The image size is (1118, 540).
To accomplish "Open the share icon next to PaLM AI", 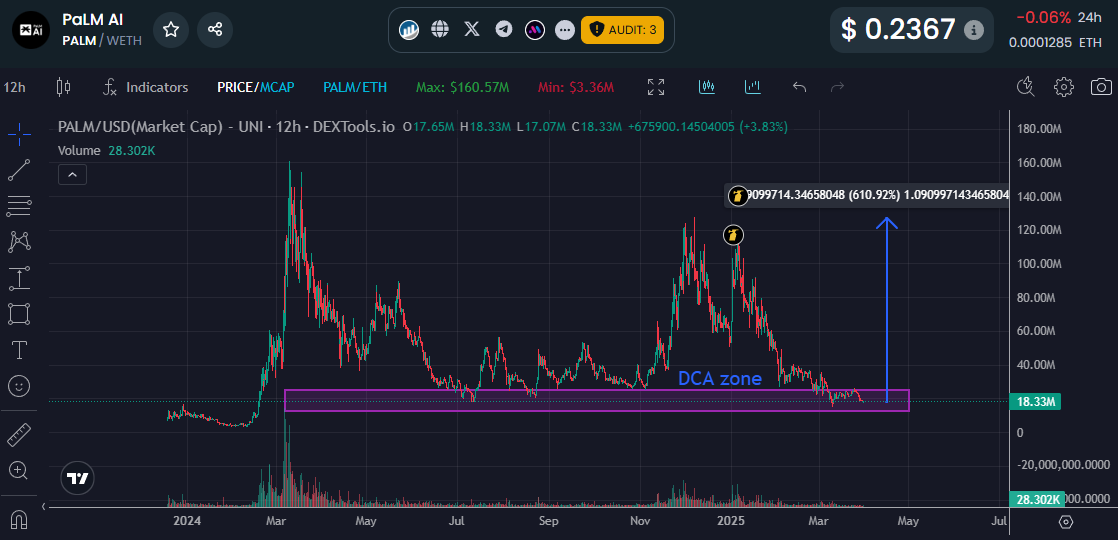I will point(215,29).
